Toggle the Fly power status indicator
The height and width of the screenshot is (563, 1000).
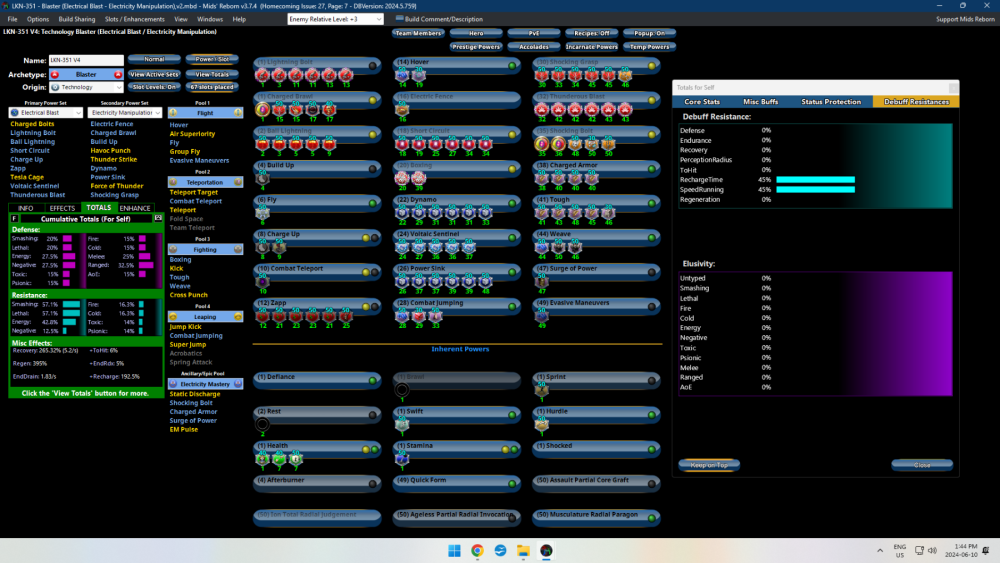pyautogui.click(x=373, y=203)
